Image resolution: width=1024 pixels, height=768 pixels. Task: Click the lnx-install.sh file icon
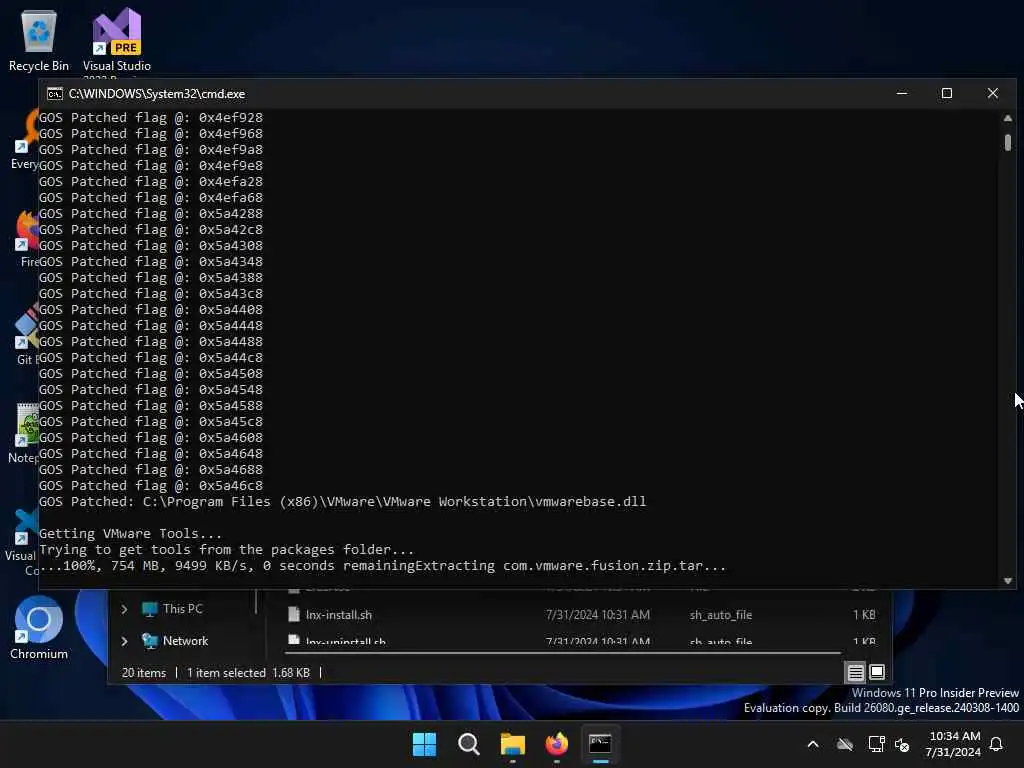[294, 615]
